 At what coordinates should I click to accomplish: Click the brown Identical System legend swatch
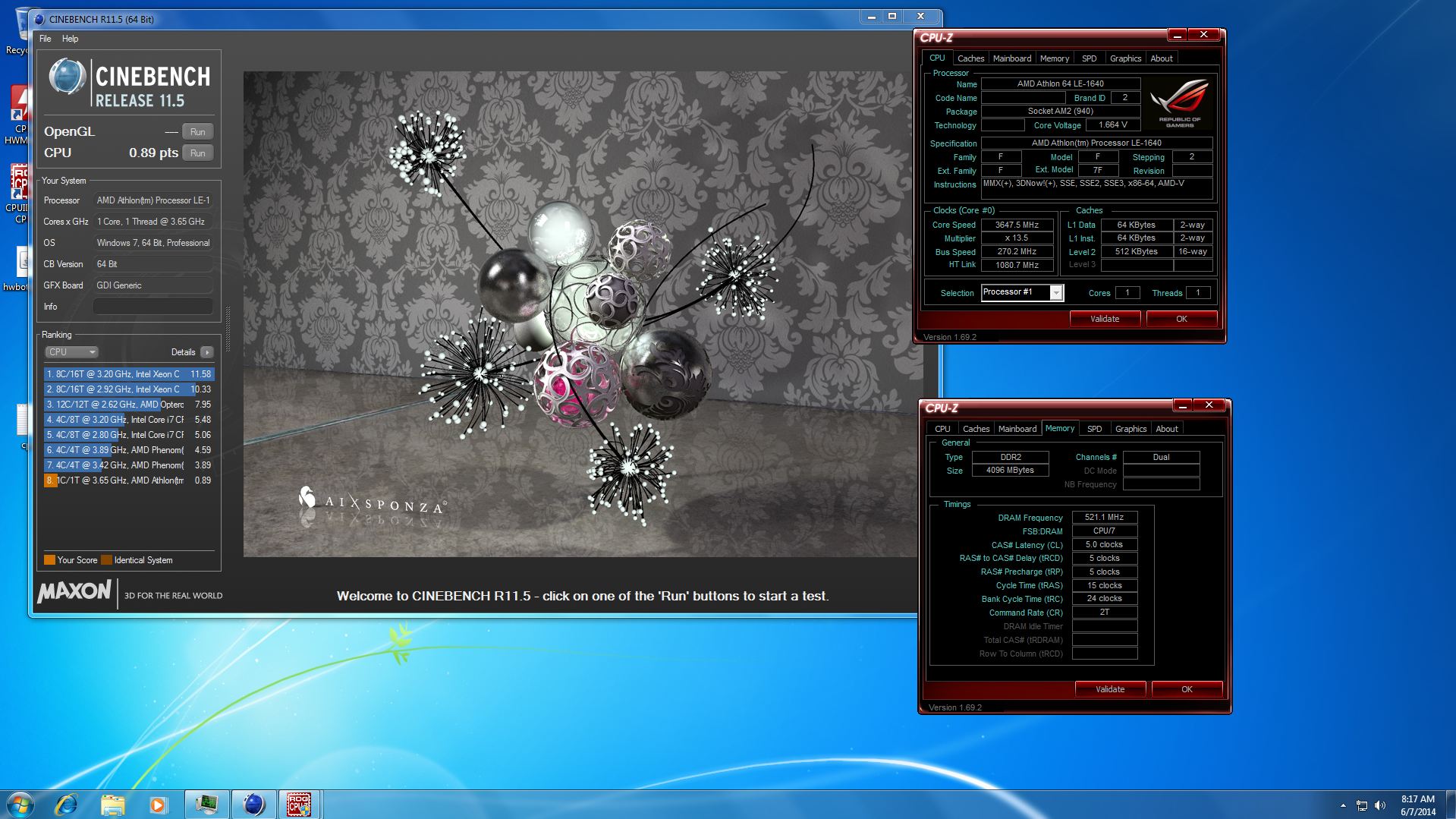(x=106, y=560)
